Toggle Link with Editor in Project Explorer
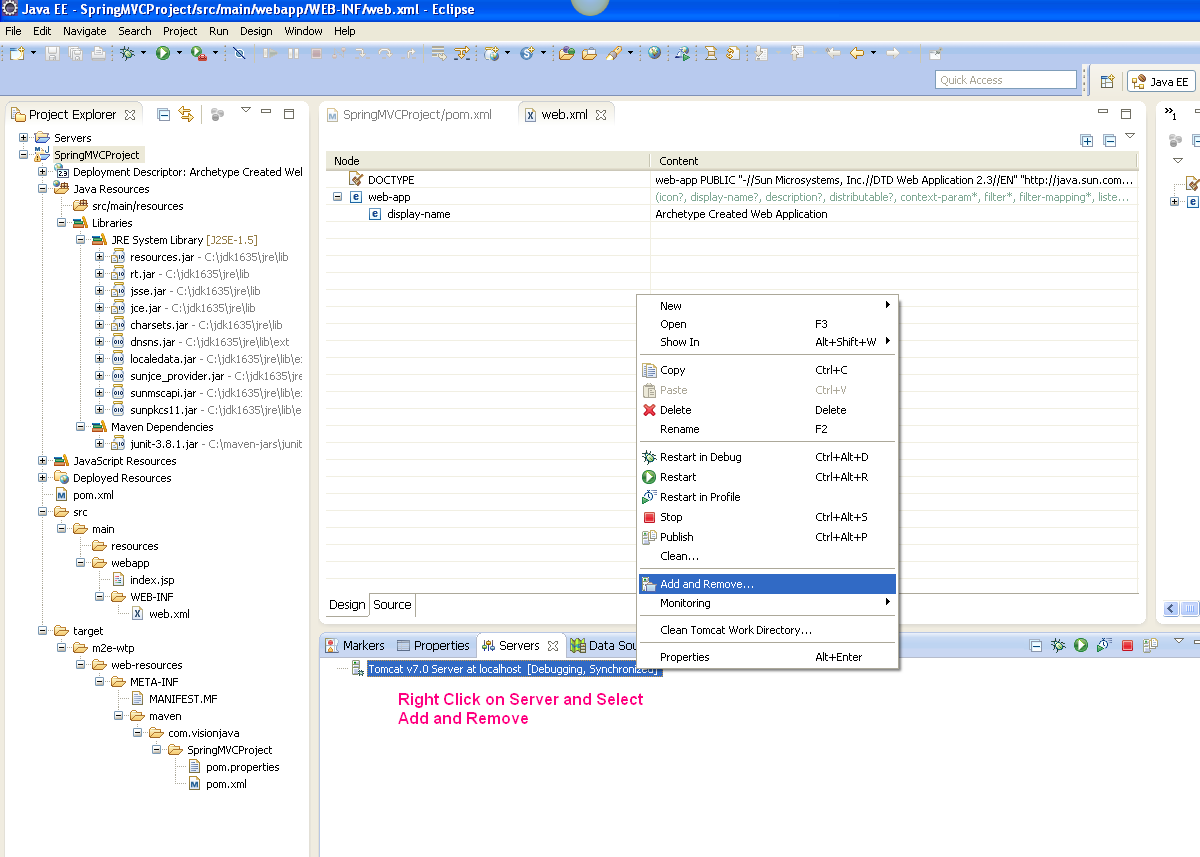Screen dimensions: 1200x857 pyautogui.click(x=186, y=115)
